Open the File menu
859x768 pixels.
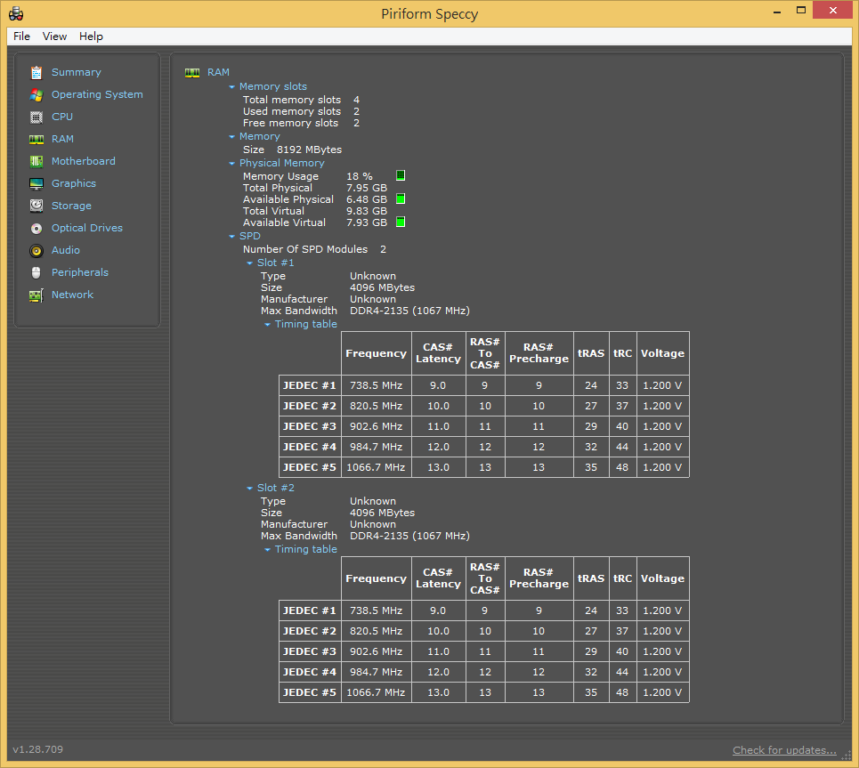(22, 36)
